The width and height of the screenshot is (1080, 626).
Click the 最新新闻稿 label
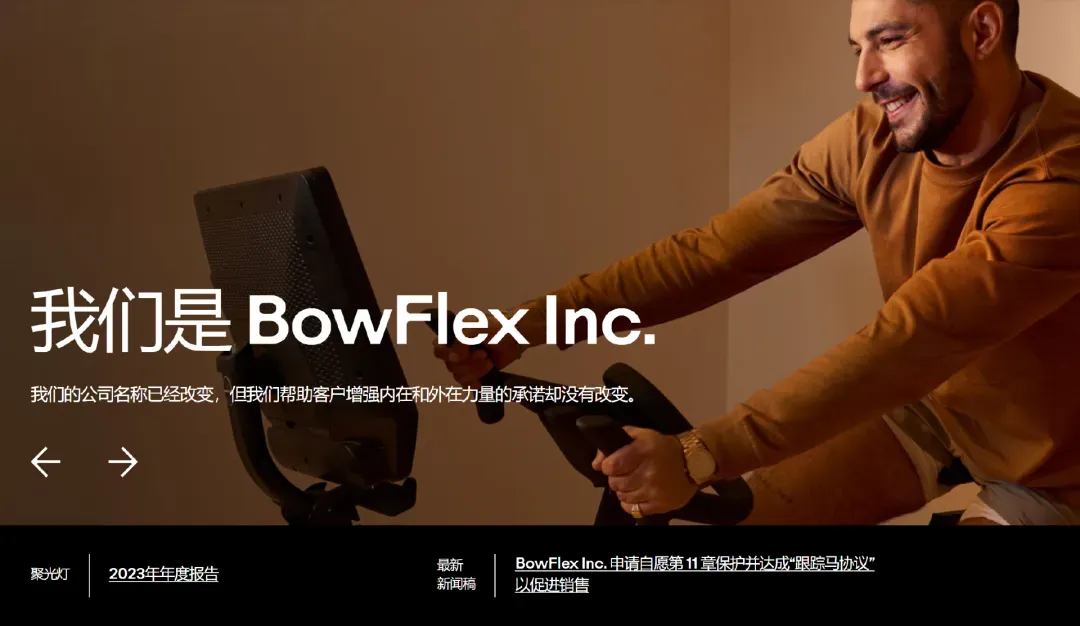[456, 574]
